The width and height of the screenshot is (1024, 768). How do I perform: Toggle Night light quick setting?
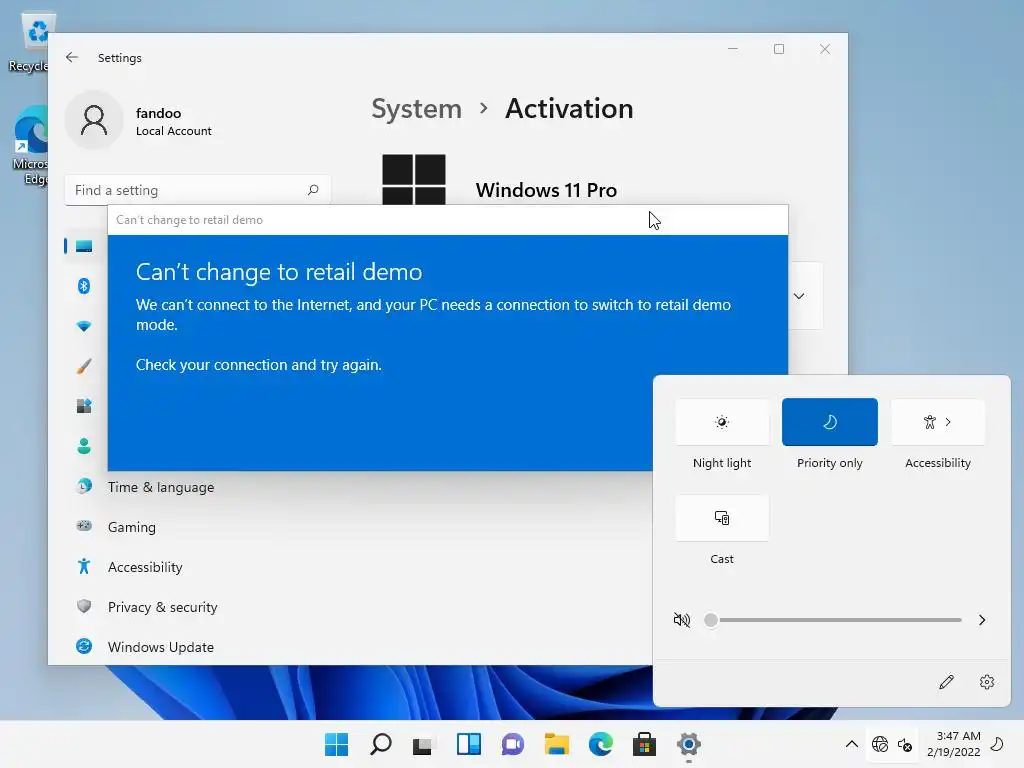click(722, 422)
